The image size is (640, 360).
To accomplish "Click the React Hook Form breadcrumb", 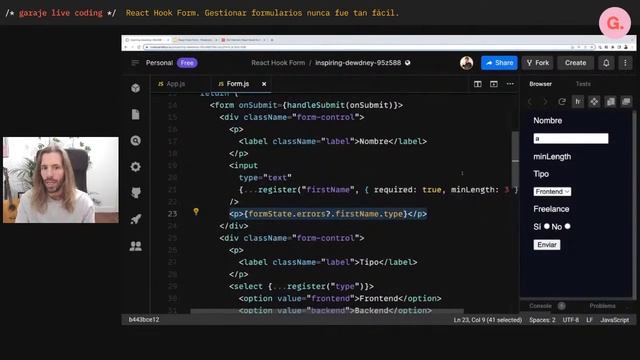I will 278,63.
